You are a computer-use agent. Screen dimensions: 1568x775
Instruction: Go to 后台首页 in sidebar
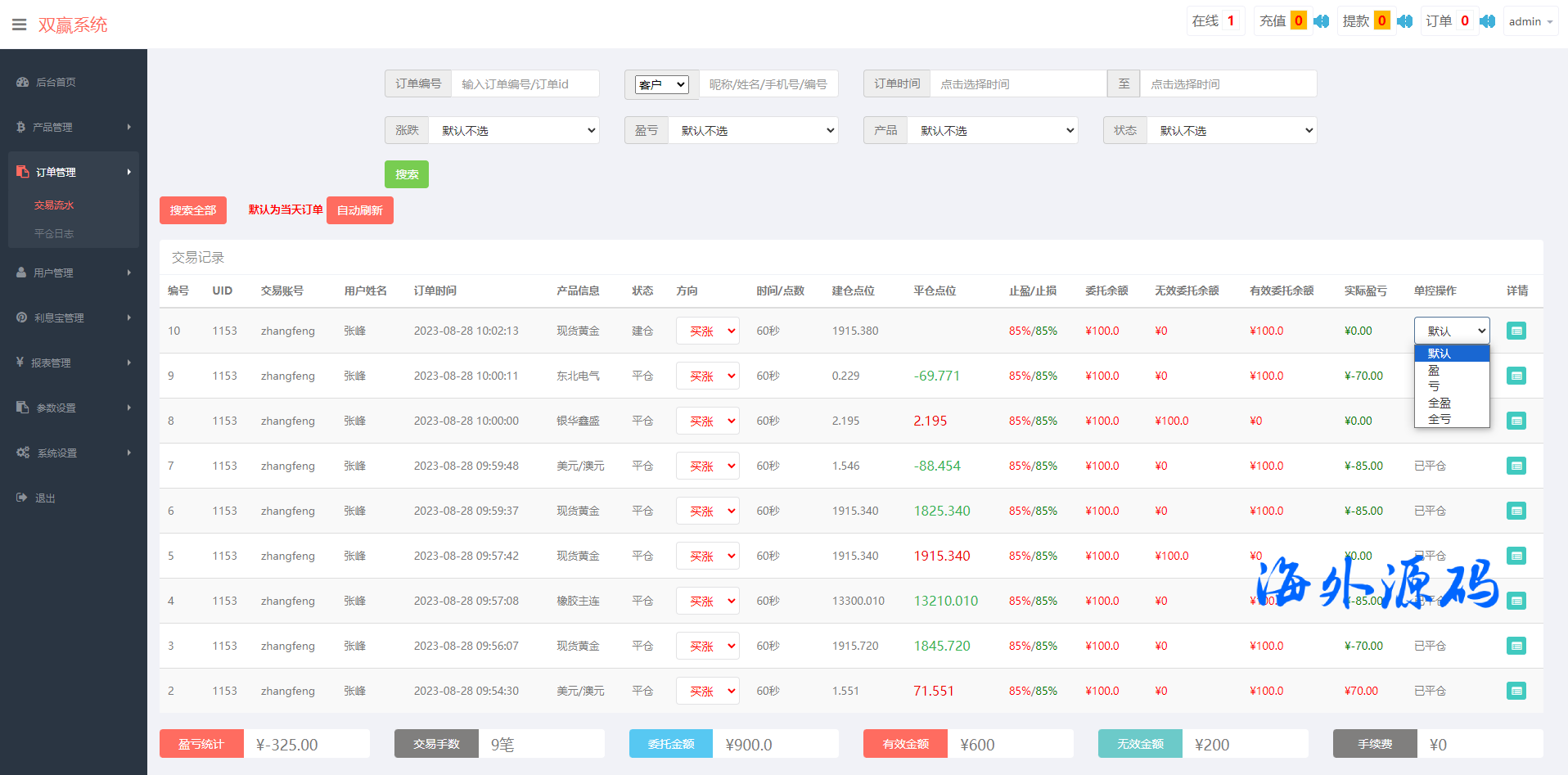(x=56, y=82)
